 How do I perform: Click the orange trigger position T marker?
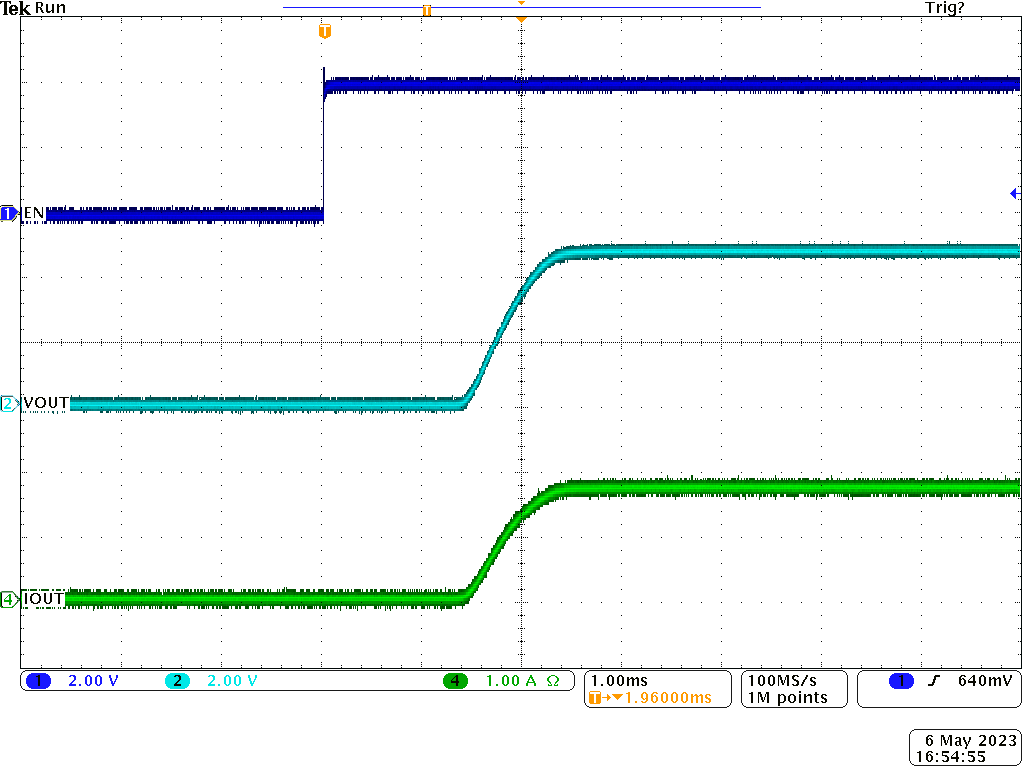pyautogui.click(x=323, y=31)
